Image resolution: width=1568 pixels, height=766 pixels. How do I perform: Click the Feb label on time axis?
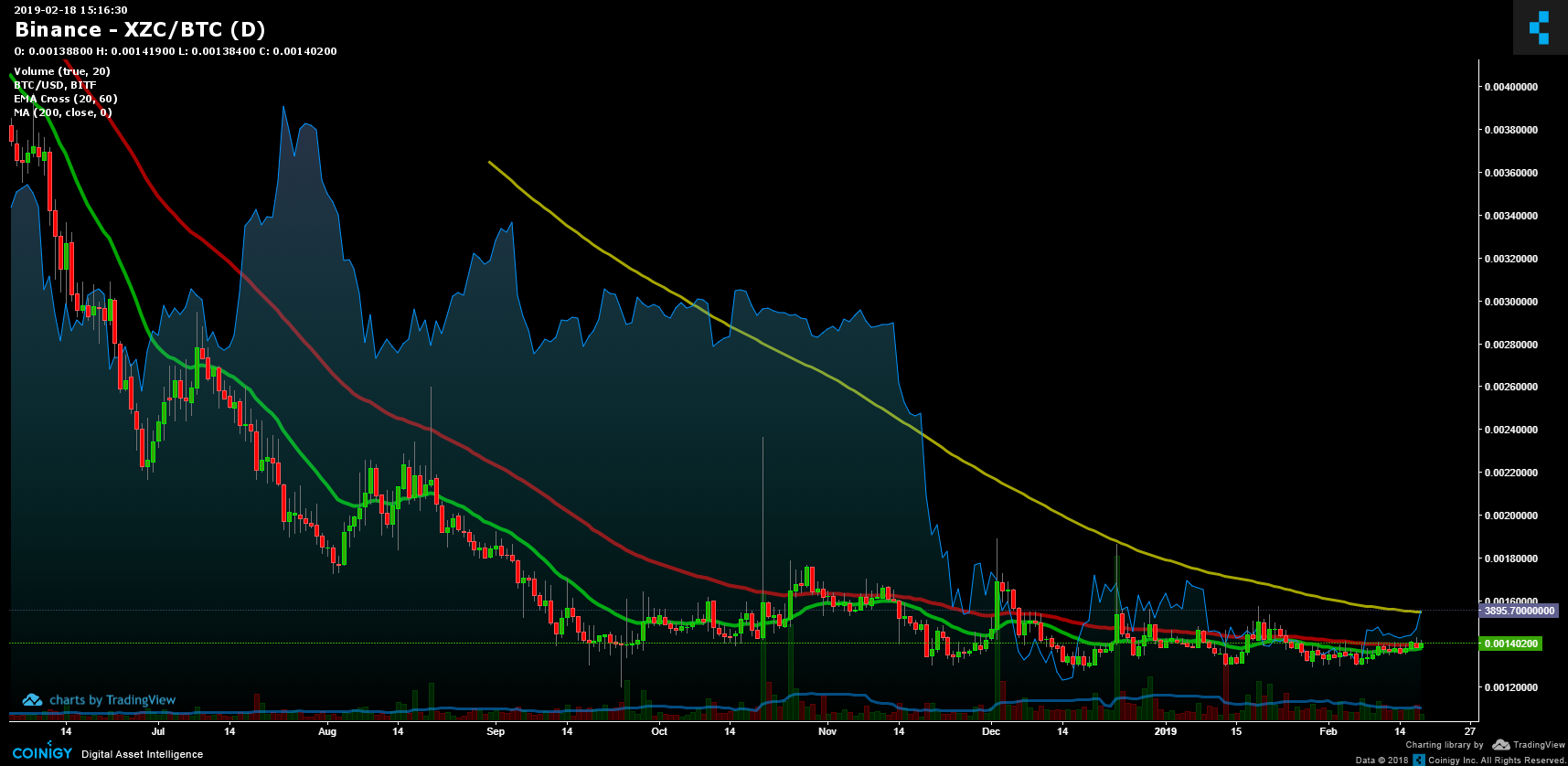pyautogui.click(x=1328, y=731)
